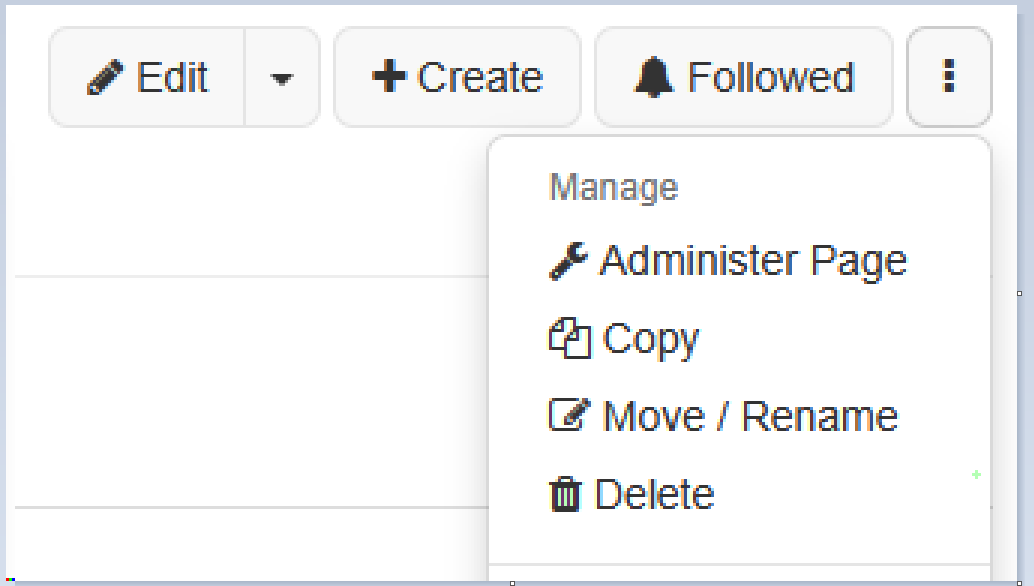Click the trash can Delete icon

coord(565,494)
